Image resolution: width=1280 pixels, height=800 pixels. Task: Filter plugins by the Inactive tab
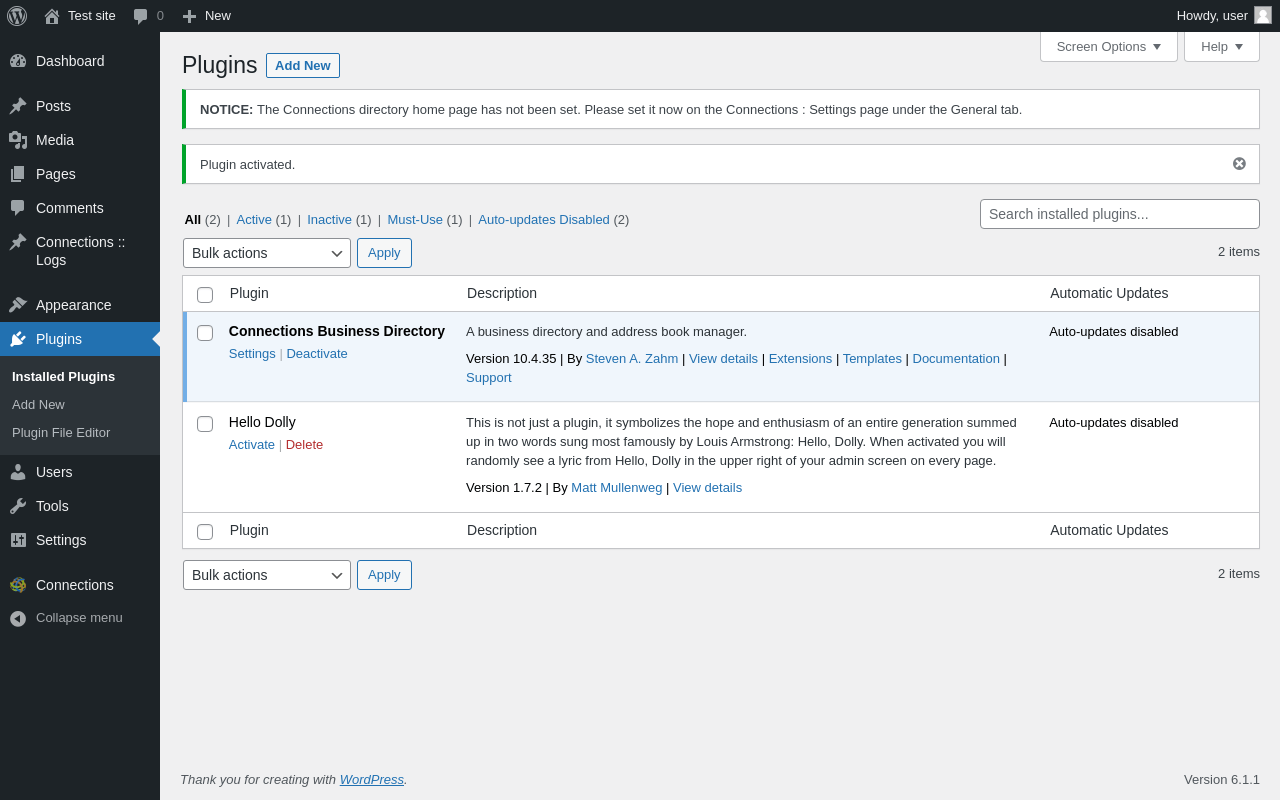(x=329, y=220)
